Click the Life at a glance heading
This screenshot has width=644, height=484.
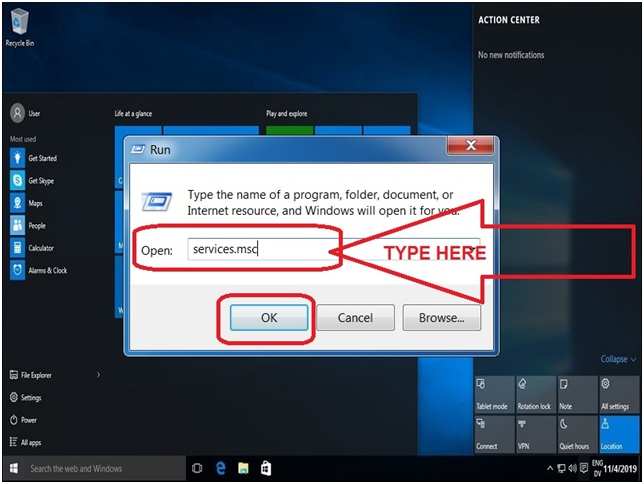coord(133,113)
